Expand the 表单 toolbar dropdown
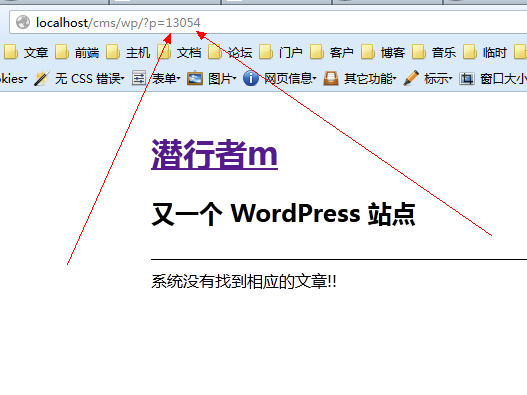This screenshot has height=395, width=527. point(156,79)
